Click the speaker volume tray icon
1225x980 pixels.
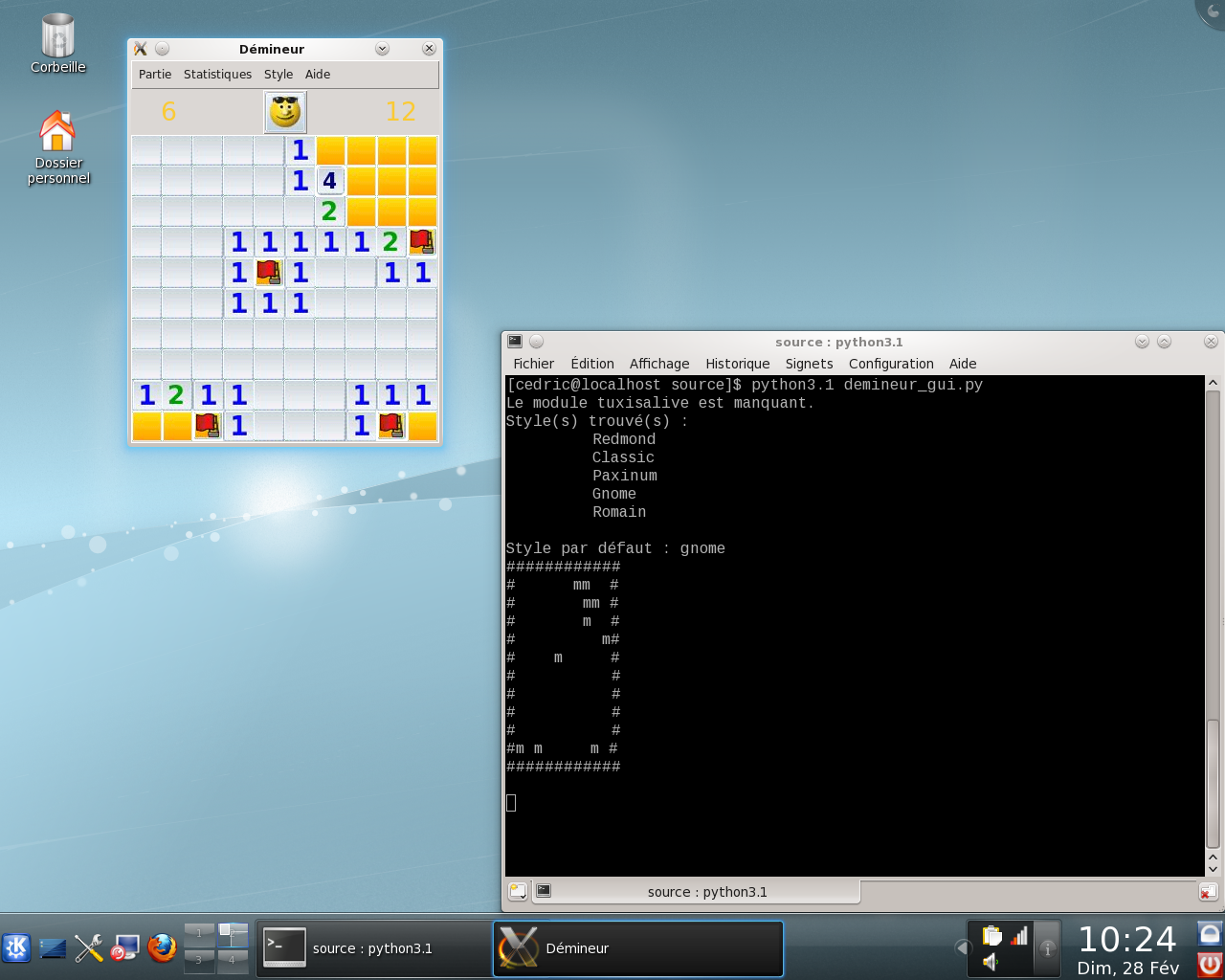992,962
